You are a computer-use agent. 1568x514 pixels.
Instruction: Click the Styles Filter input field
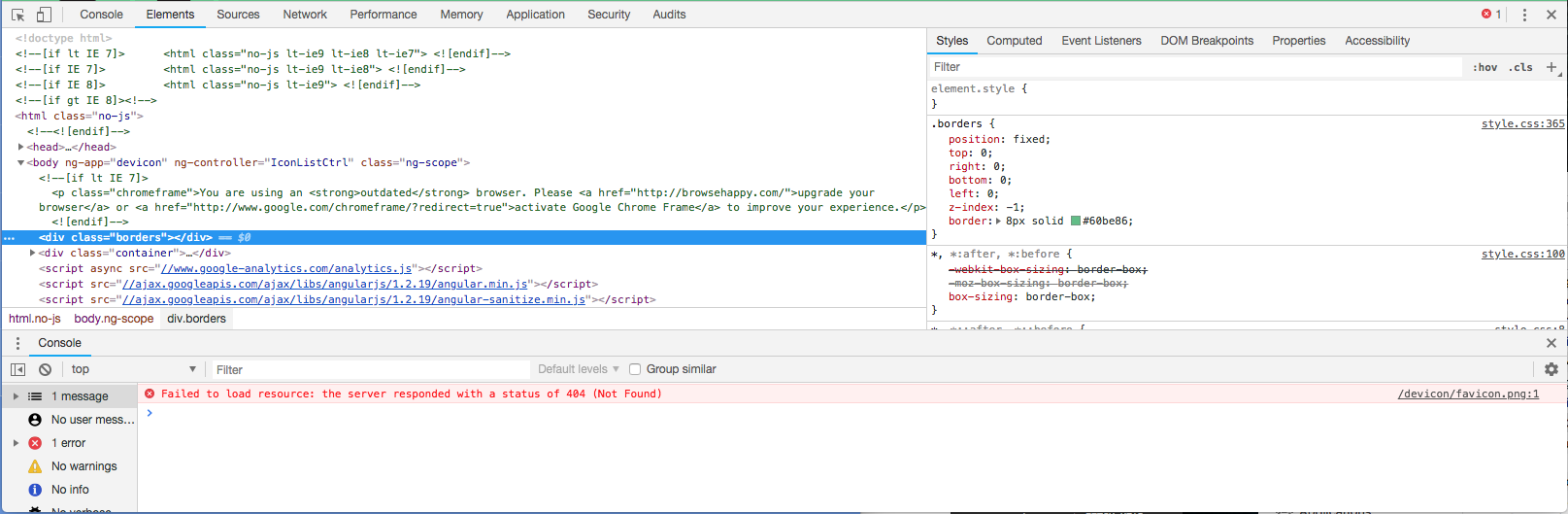[1195, 67]
